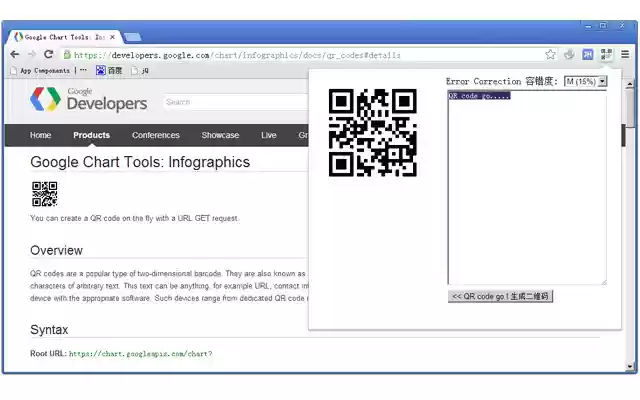Screen dimensions: 640x400
Task: Click the bookmark labelled with three dots
Action: (83, 70)
